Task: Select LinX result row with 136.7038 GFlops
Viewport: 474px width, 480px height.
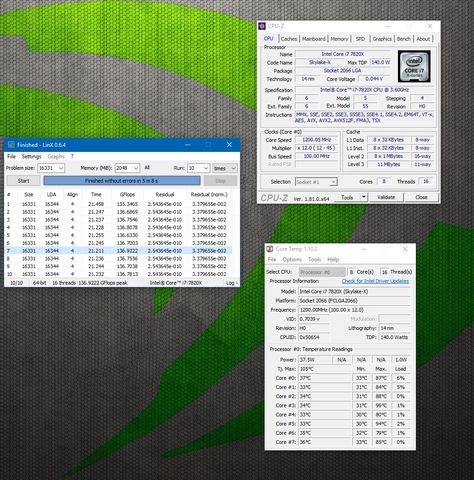Action: click(118, 266)
